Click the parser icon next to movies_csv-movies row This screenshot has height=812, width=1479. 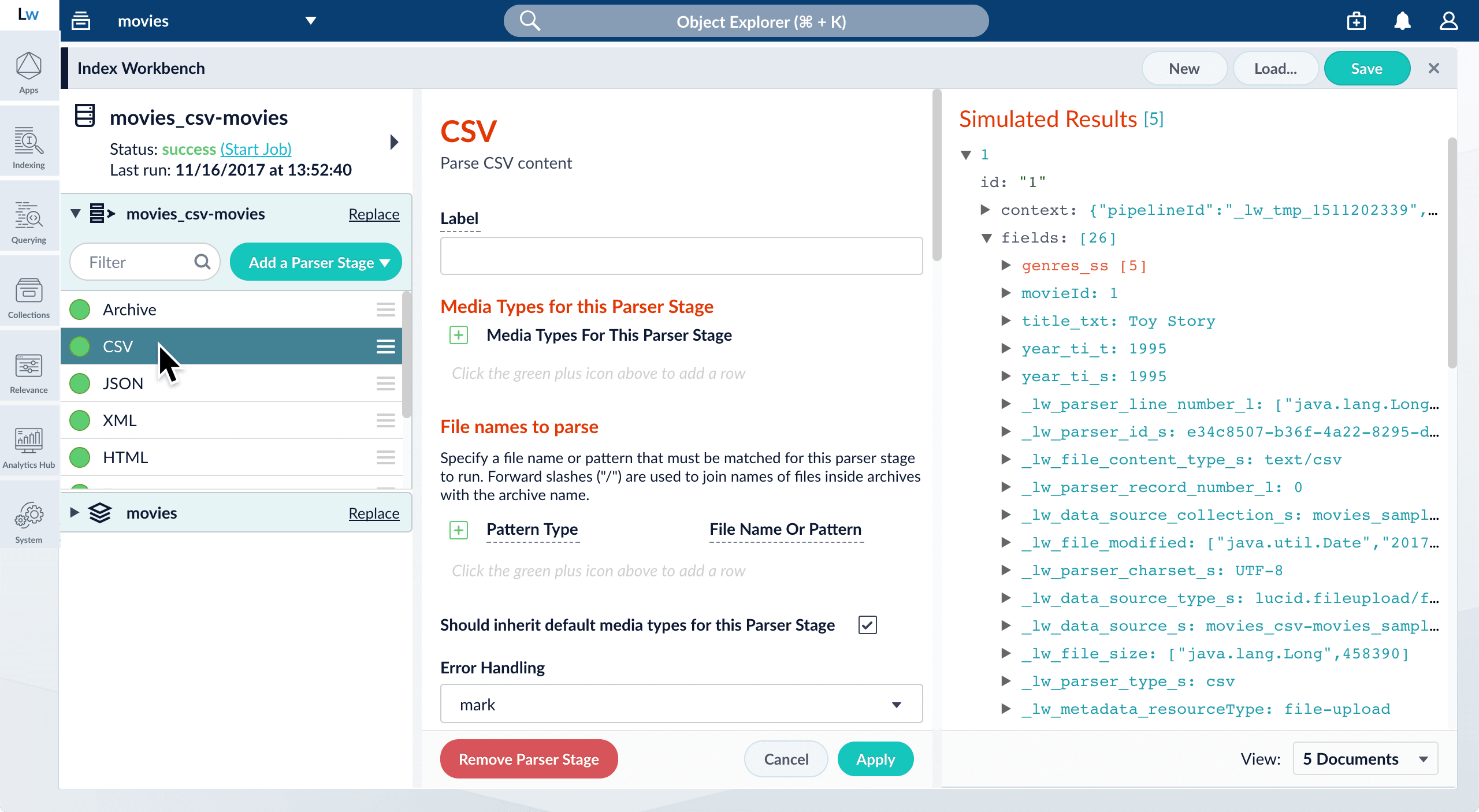tap(102, 214)
